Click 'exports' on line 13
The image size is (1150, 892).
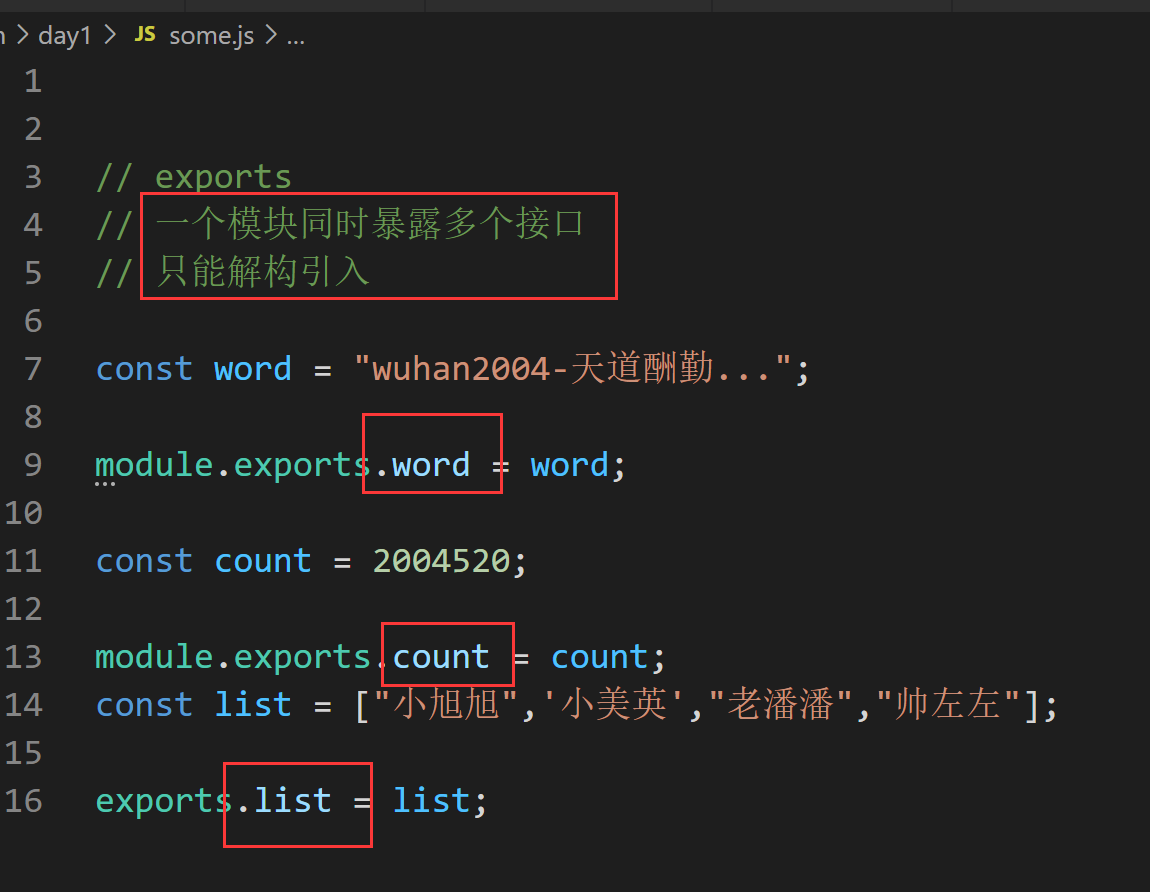pos(301,658)
